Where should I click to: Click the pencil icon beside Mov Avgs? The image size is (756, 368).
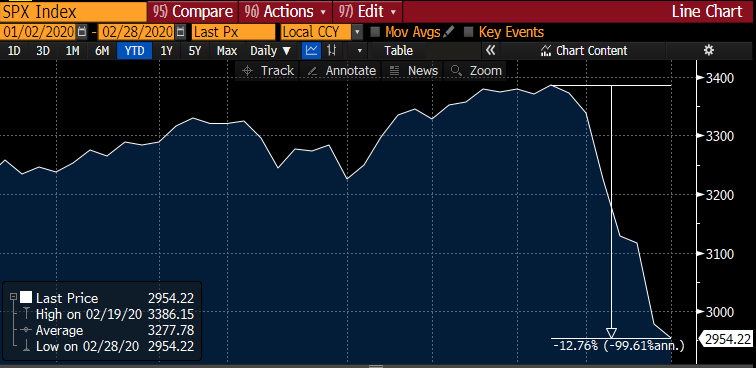[448, 32]
